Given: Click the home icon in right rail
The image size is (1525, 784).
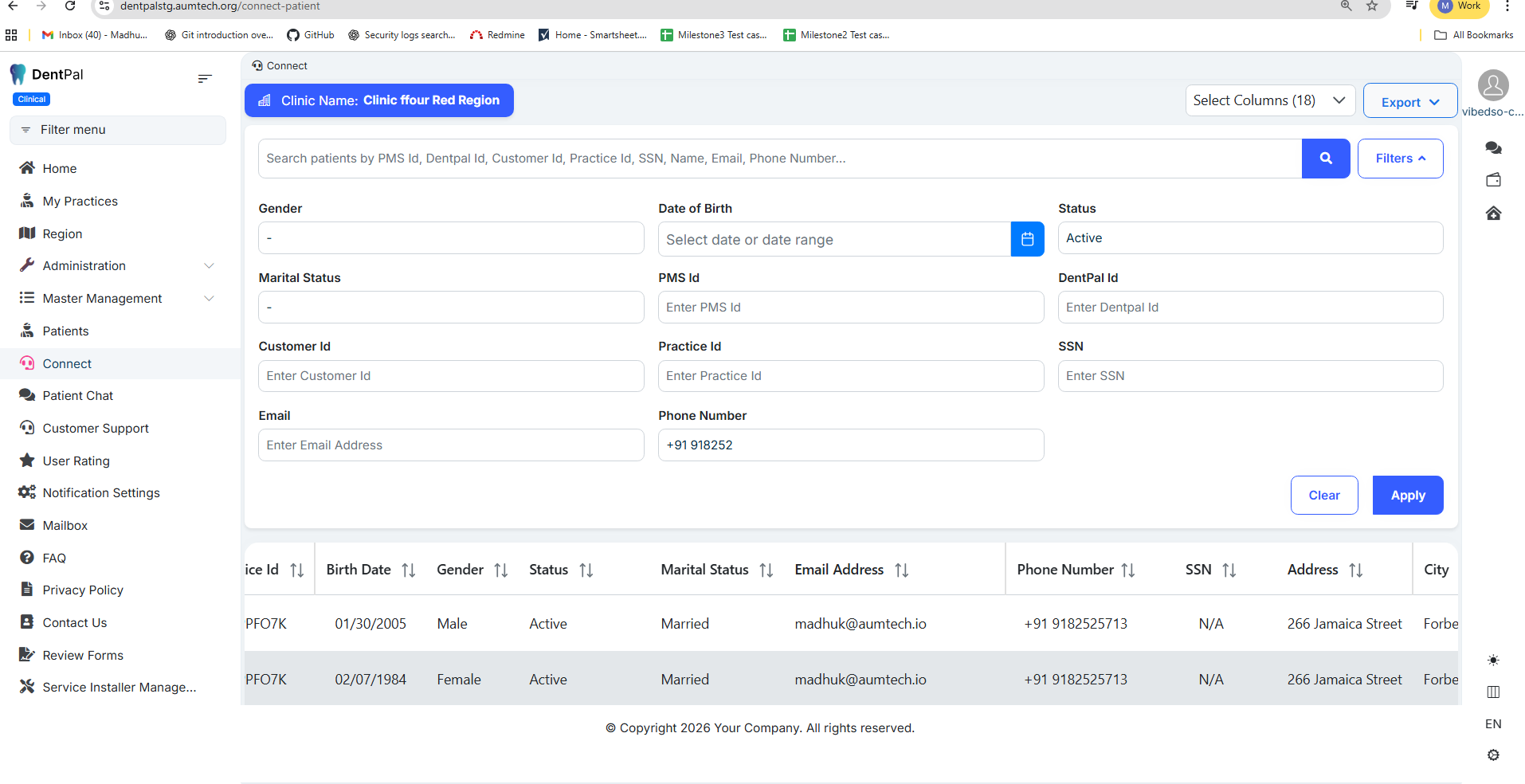Looking at the screenshot, I should pyautogui.click(x=1493, y=213).
